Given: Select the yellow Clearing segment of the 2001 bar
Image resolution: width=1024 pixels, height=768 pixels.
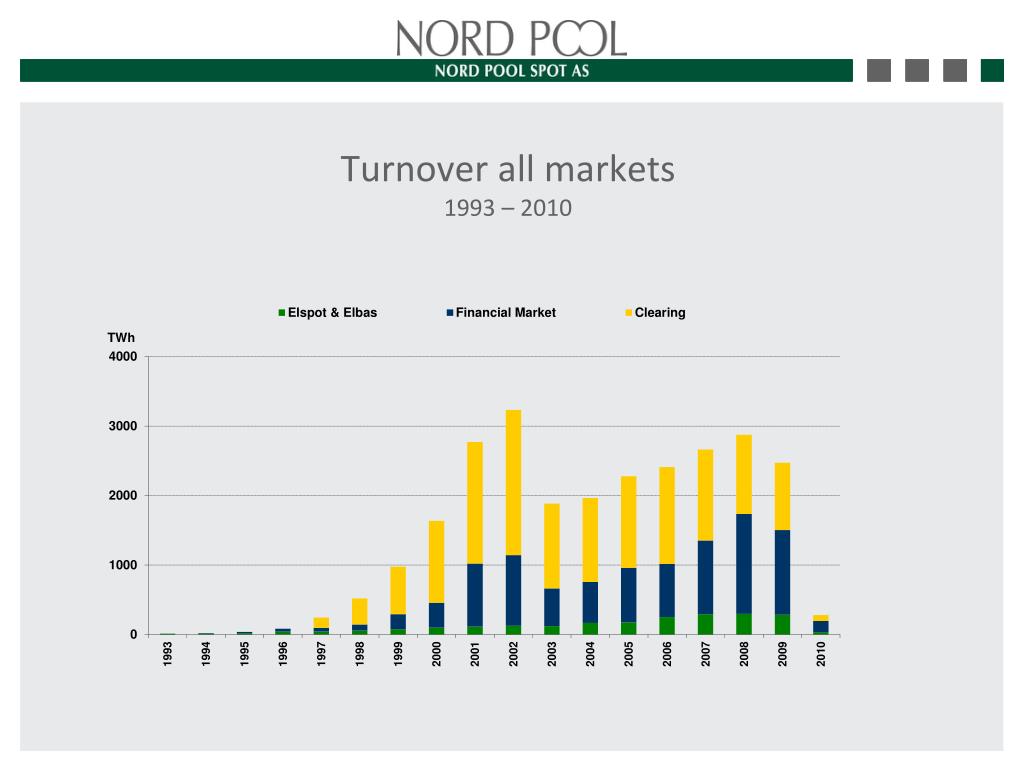Looking at the screenshot, I should point(475,503).
